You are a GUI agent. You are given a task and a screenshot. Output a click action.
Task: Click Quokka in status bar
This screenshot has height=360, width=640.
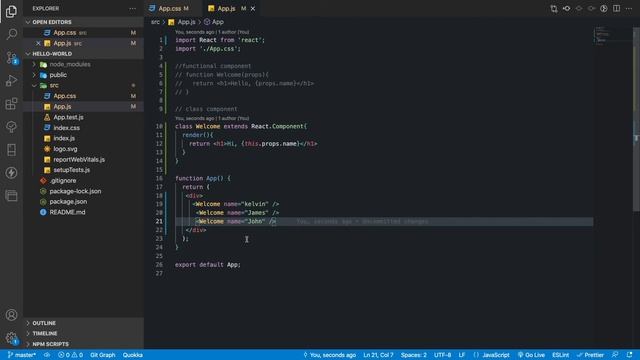point(133,355)
